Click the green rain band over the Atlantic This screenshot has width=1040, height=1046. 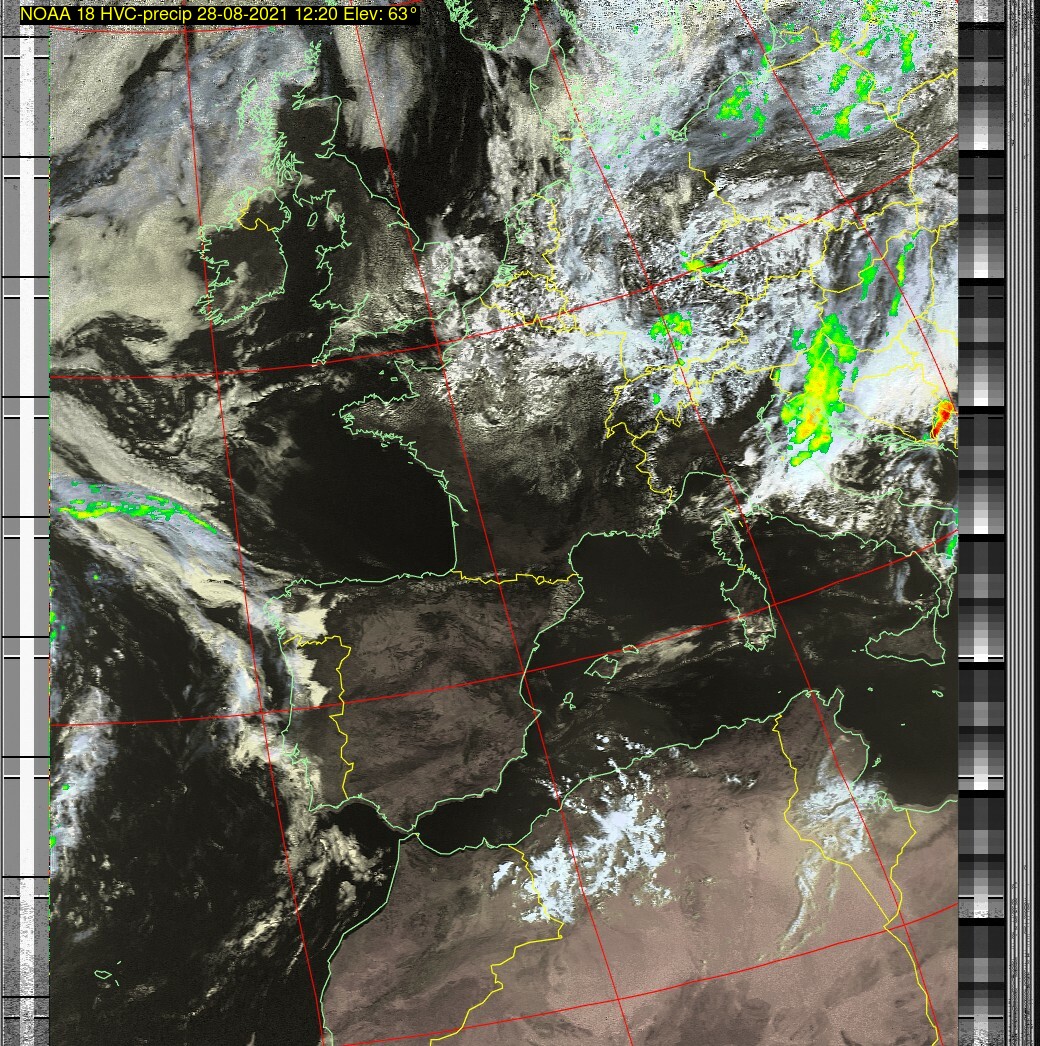coord(130,510)
